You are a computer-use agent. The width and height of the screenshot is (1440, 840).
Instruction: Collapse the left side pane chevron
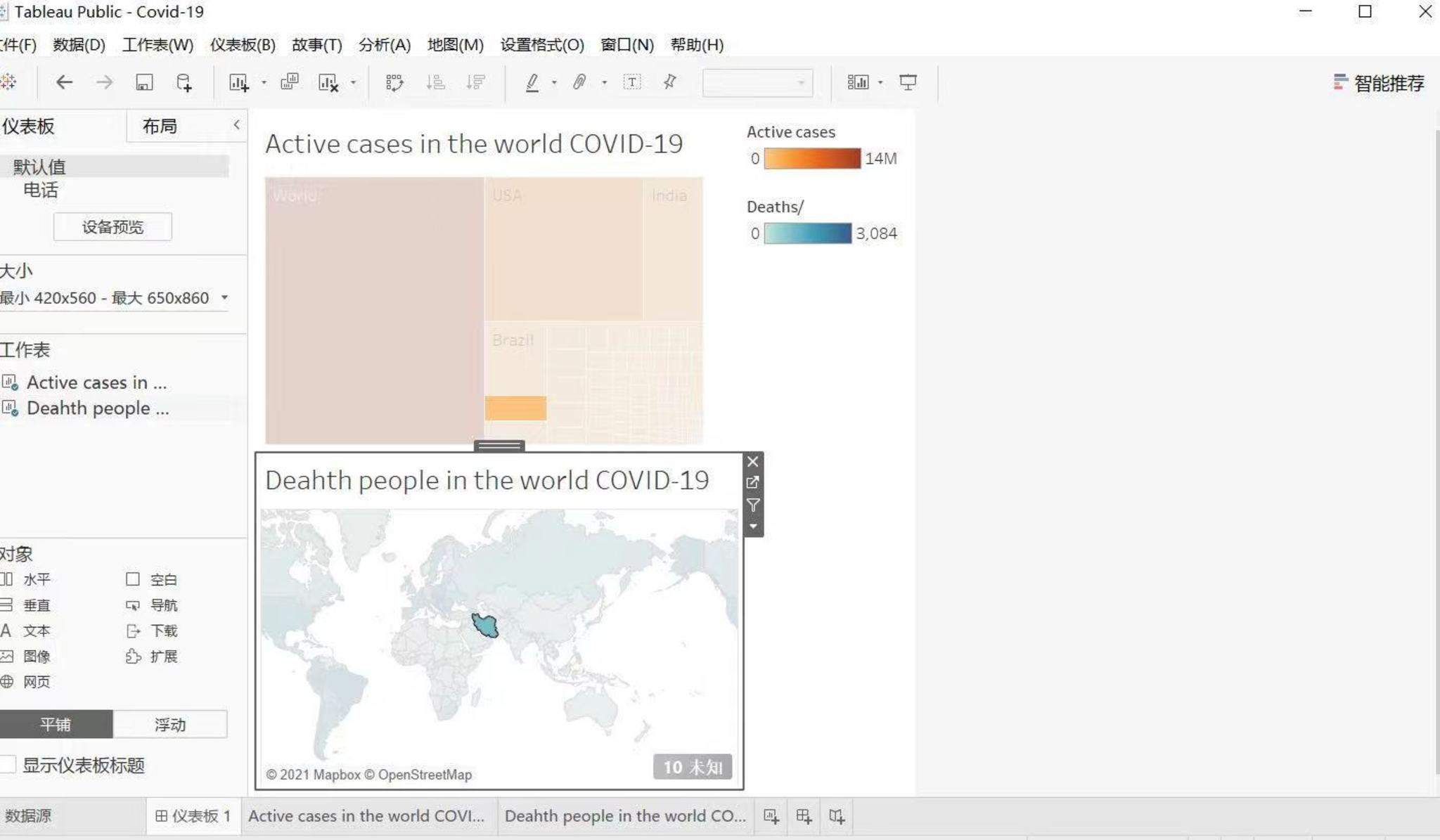(236, 124)
